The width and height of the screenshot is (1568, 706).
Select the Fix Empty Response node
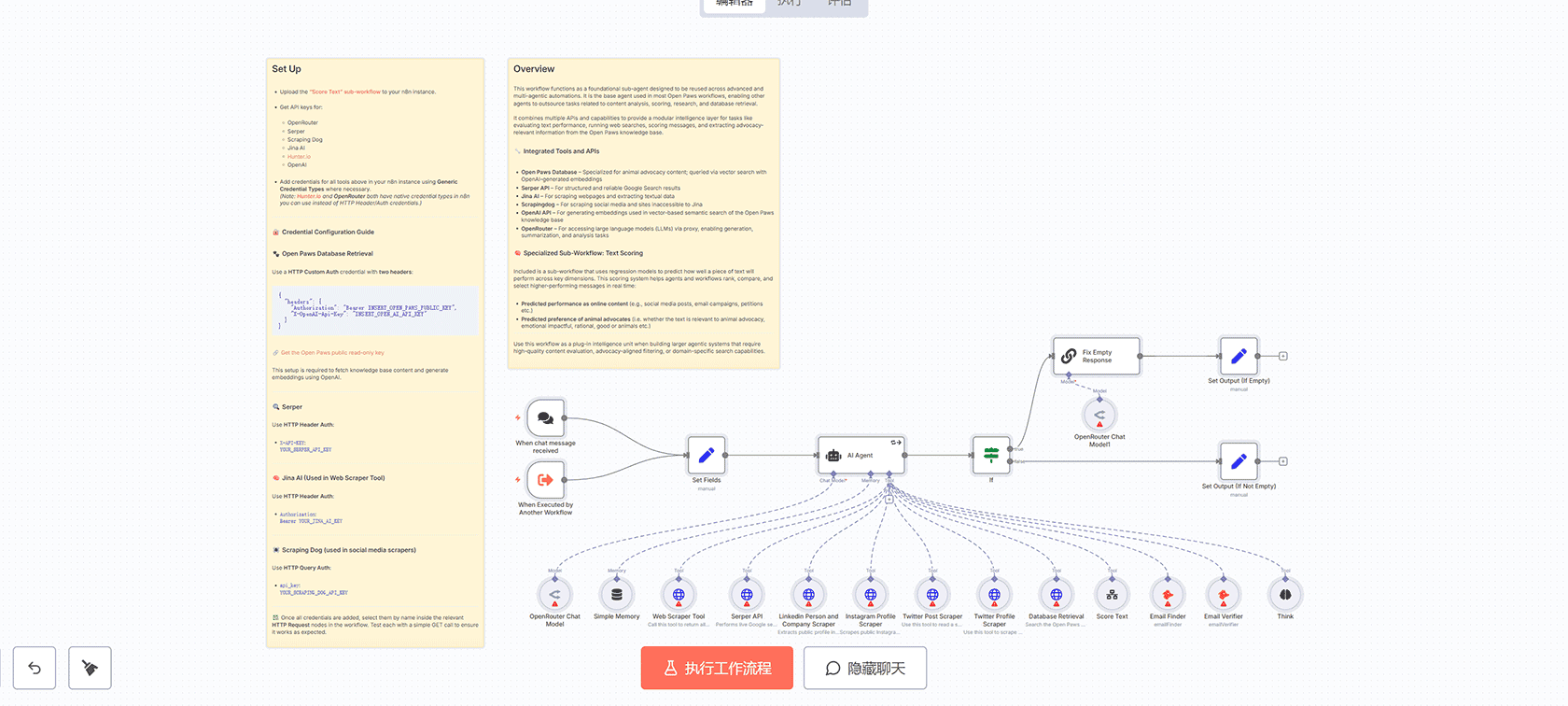(1097, 356)
